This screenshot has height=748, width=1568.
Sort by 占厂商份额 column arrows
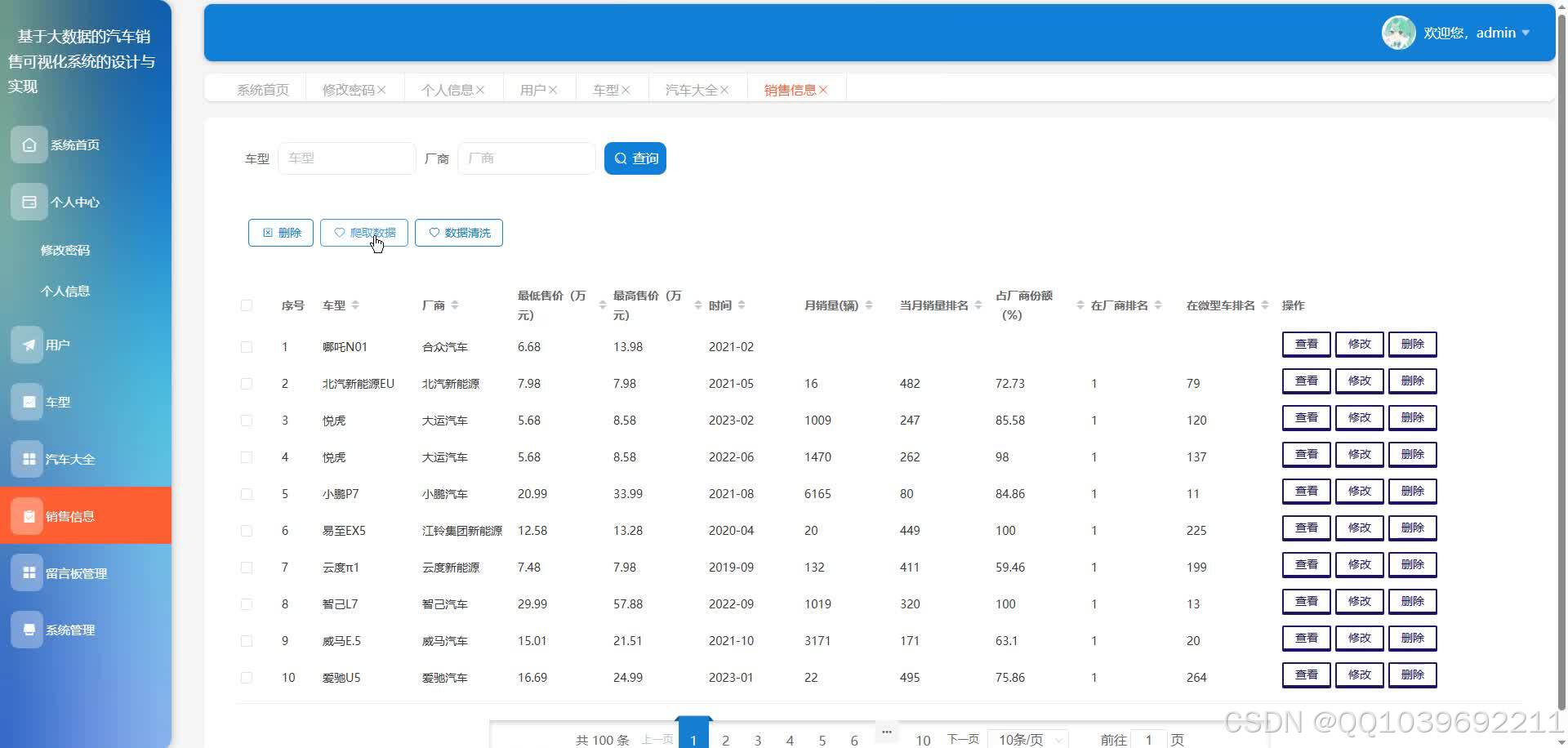(x=1080, y=305)
